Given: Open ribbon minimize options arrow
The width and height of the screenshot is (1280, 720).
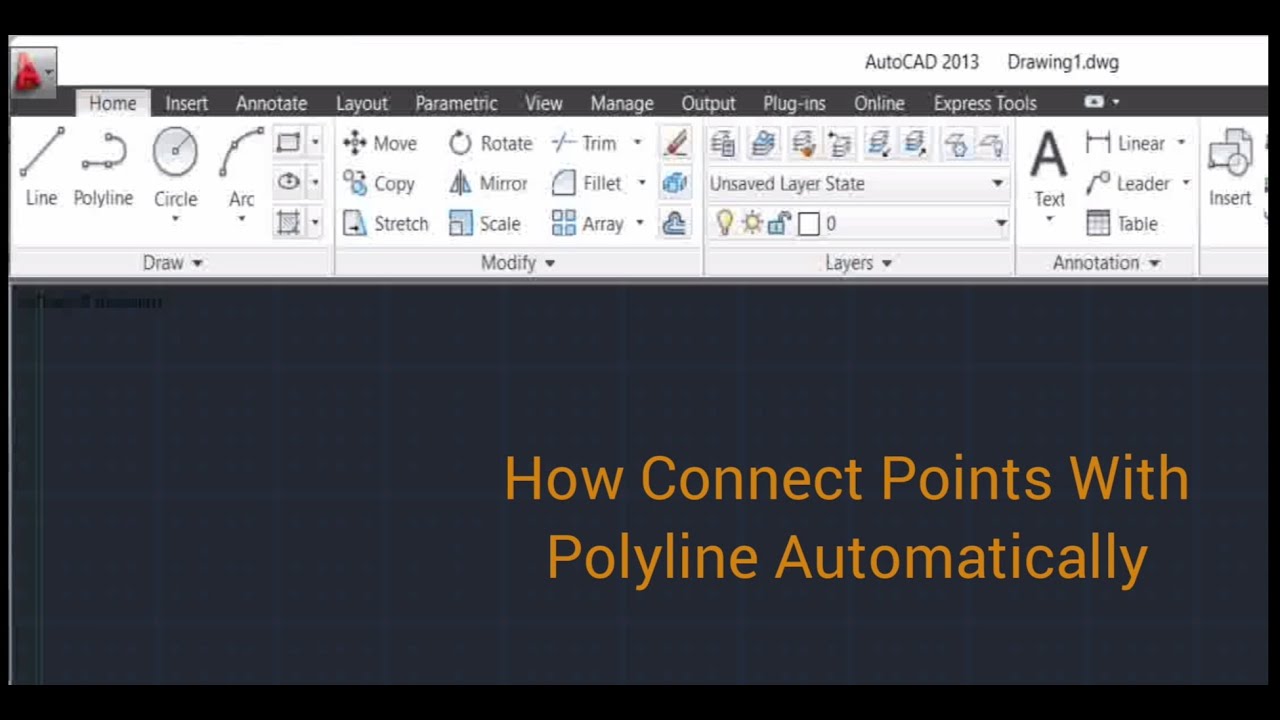Looking at the screenshot, I should tap(1116, 102).
